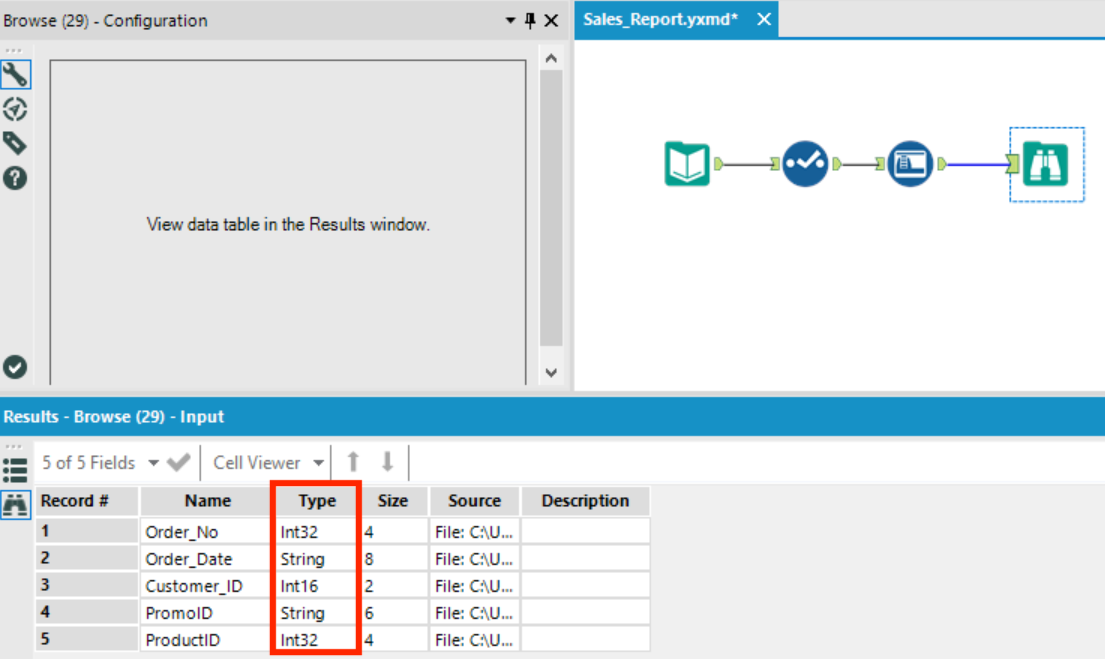Image resolution: width=1105 pixels, height=659 pixels.
Task: Click the annotation tag icon in left panel
Action: (x=15, y=142)
